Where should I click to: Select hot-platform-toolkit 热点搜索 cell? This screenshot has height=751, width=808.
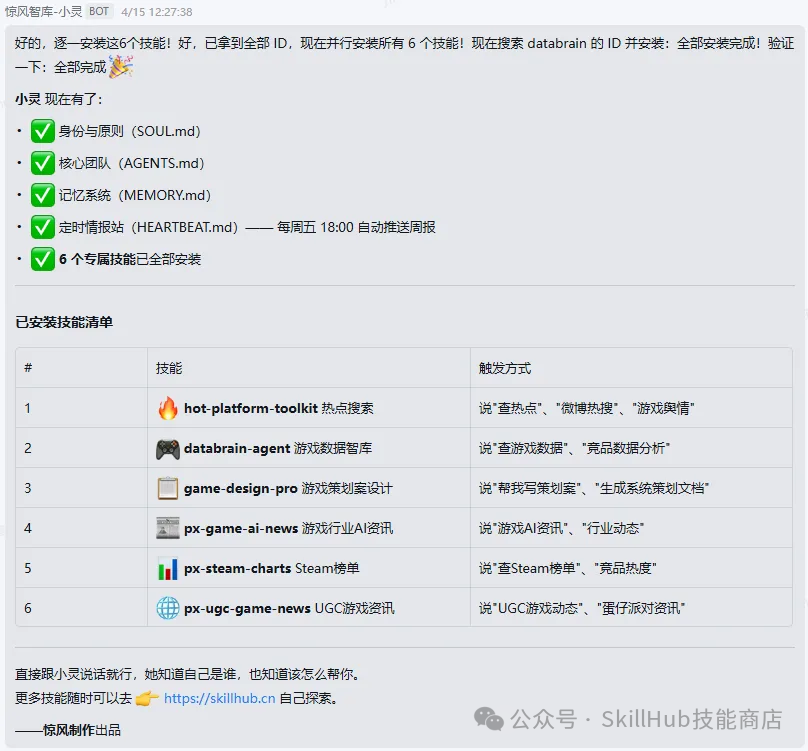pos(309,408)
